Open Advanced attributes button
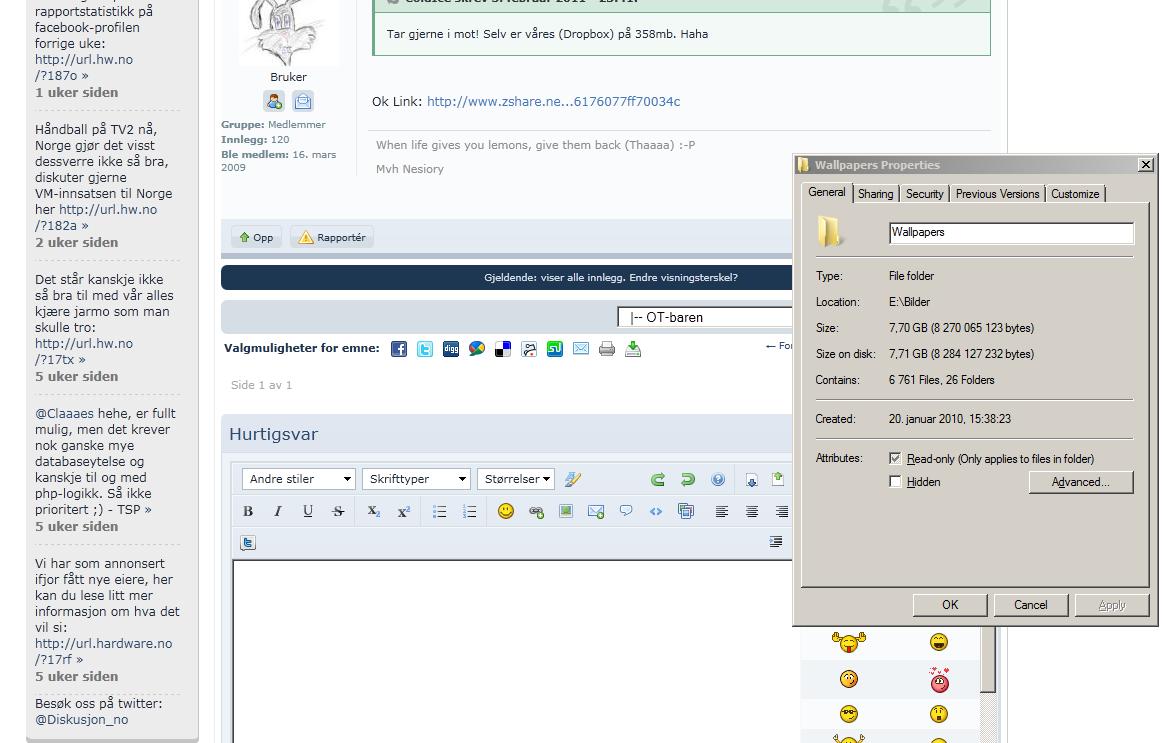 (x=1081, y=482)
